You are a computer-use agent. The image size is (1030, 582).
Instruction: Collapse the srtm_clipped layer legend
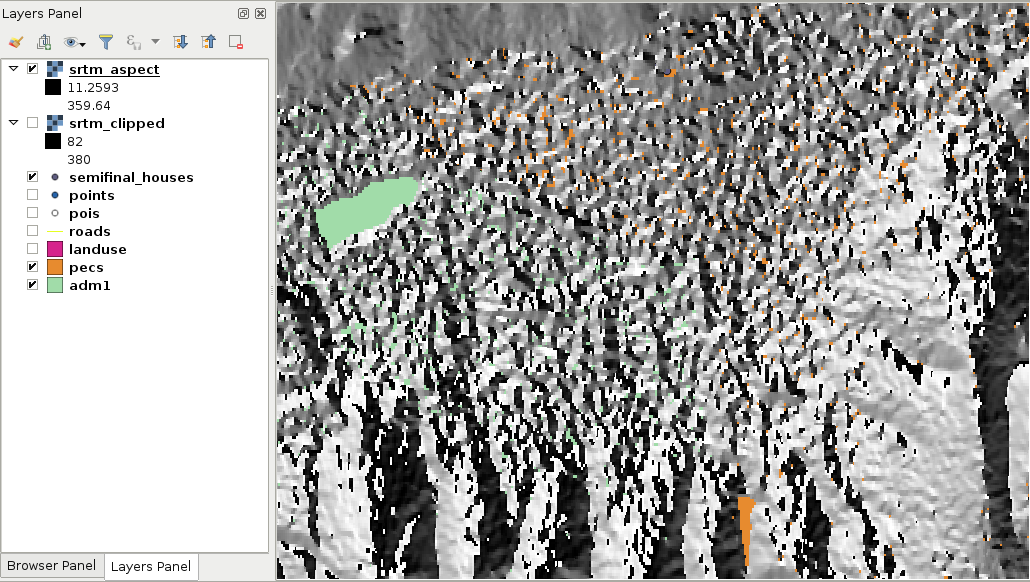13,122
